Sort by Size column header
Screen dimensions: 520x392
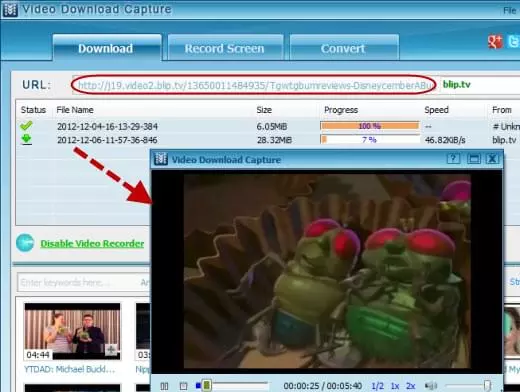tap(264, 110)
